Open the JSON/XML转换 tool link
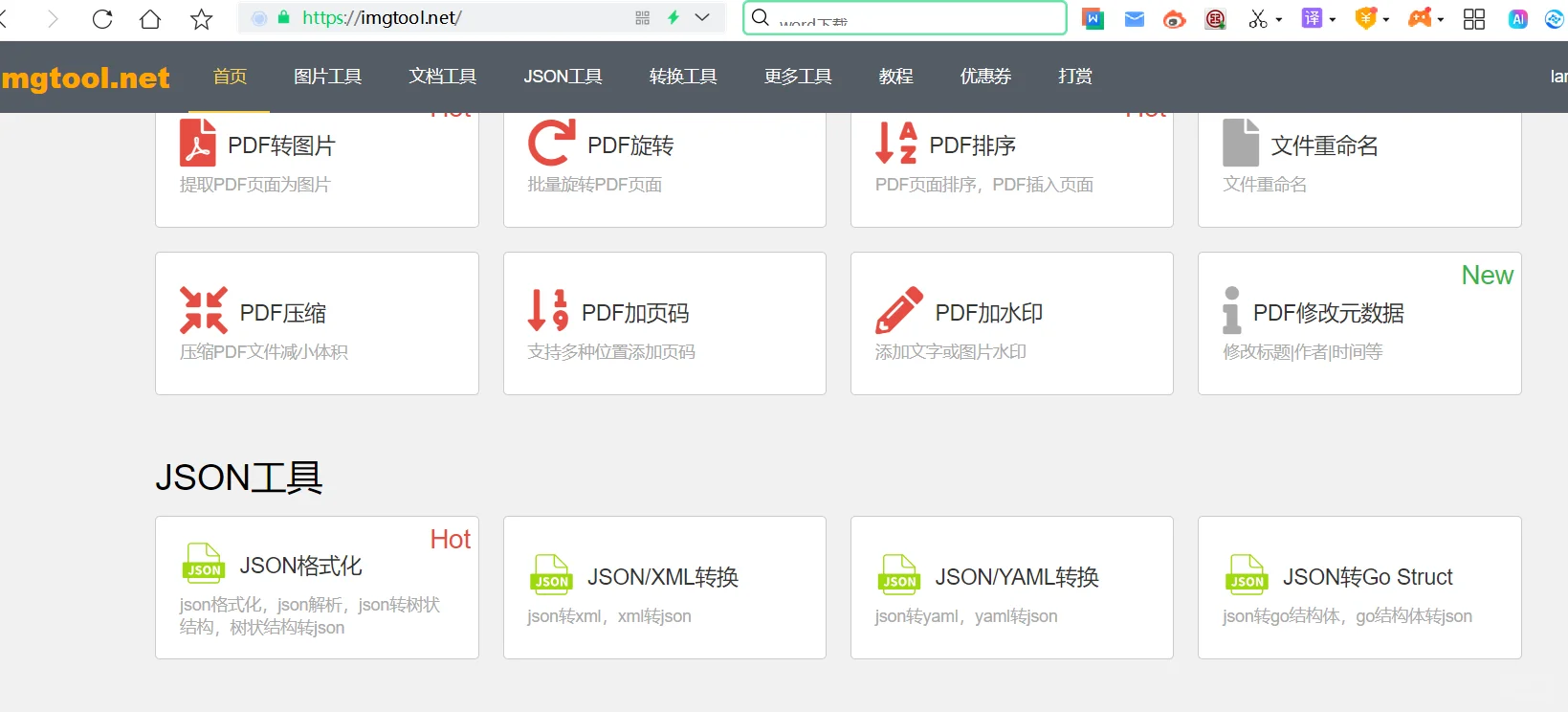This screenshot has width=1568, height=712. pyautogui.click(x=663, y=577)
